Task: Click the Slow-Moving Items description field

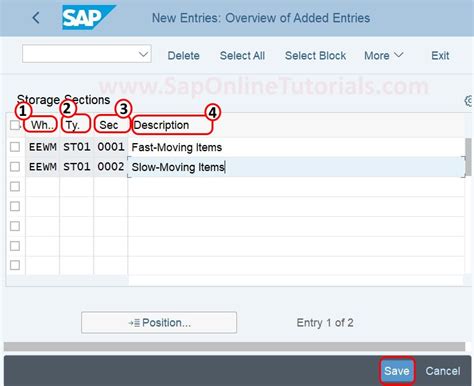Action: (x=296, y=167)
